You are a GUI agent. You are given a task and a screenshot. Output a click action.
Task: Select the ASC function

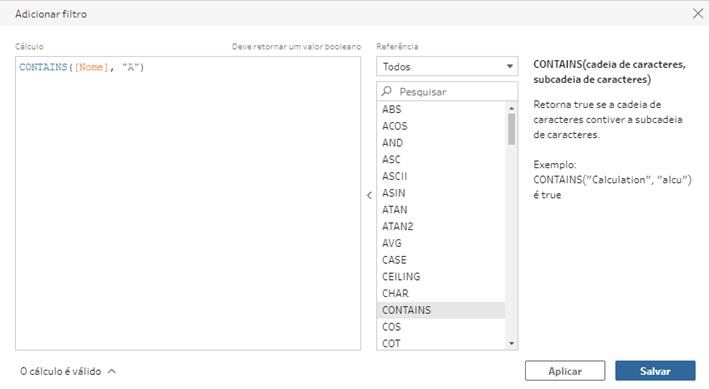[441, 159]
